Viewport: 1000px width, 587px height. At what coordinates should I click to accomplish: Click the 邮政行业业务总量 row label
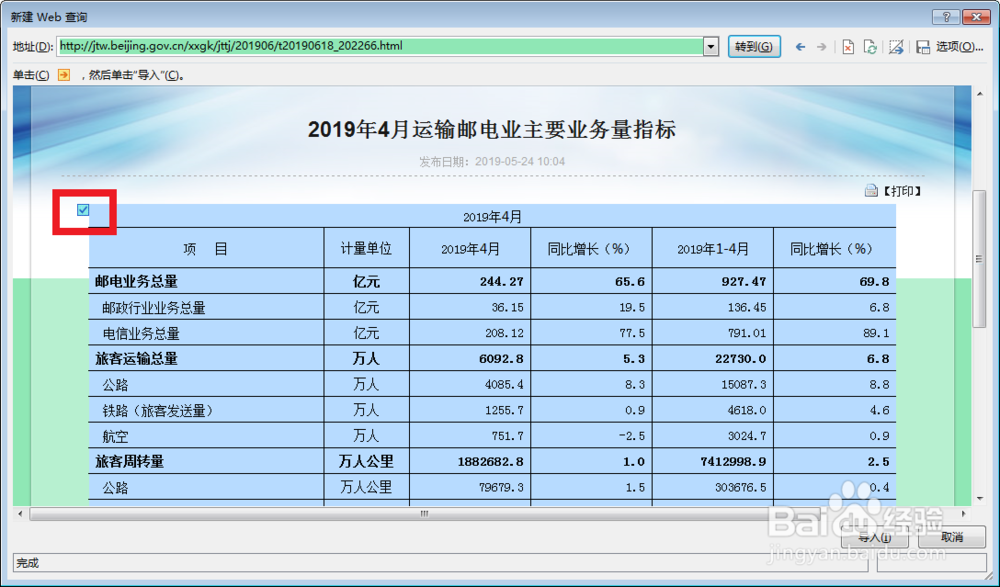(x=154, y=308)
